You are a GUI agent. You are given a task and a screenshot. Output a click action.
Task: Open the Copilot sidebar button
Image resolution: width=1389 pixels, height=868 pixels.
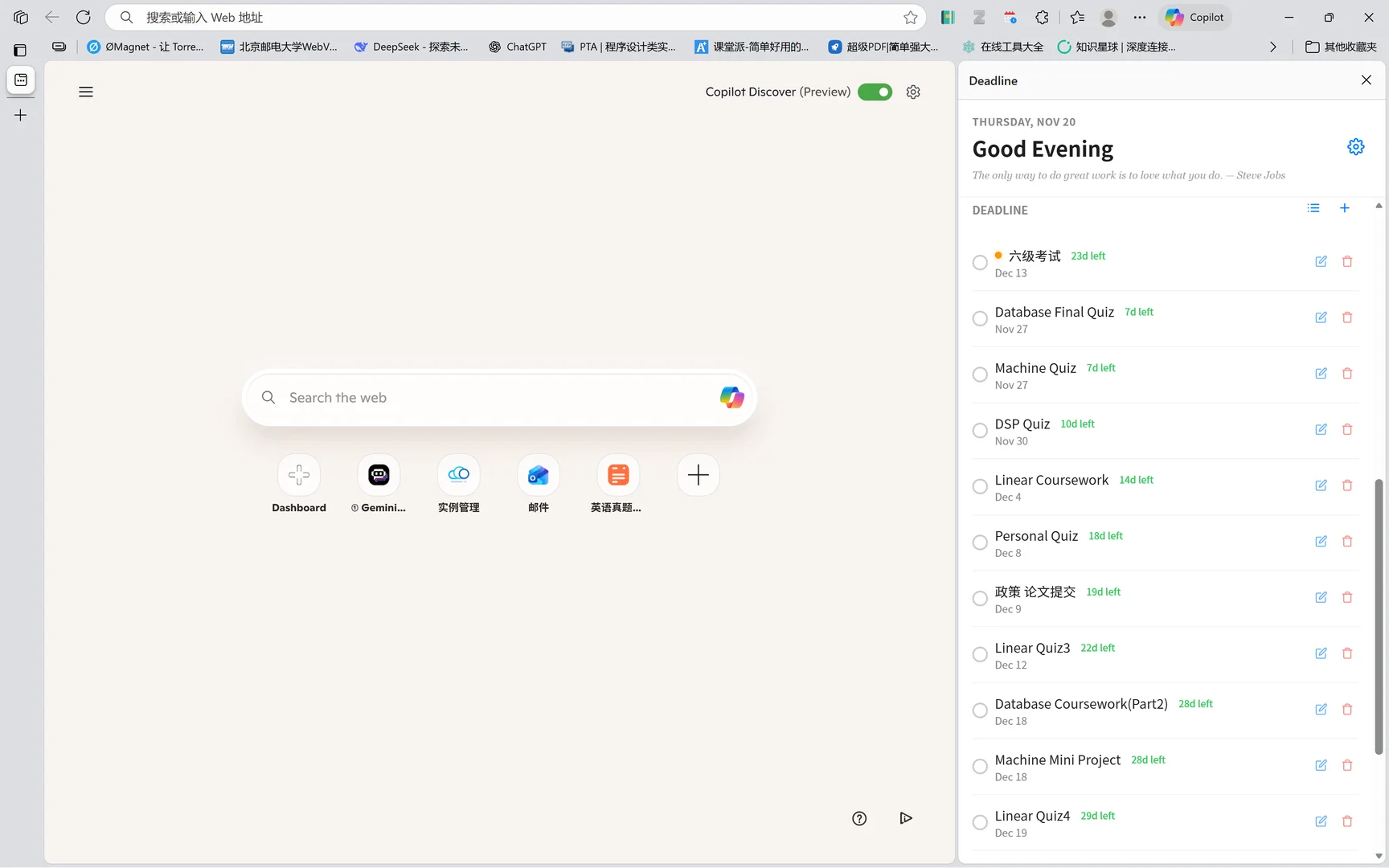click(x=1194, y=17)
